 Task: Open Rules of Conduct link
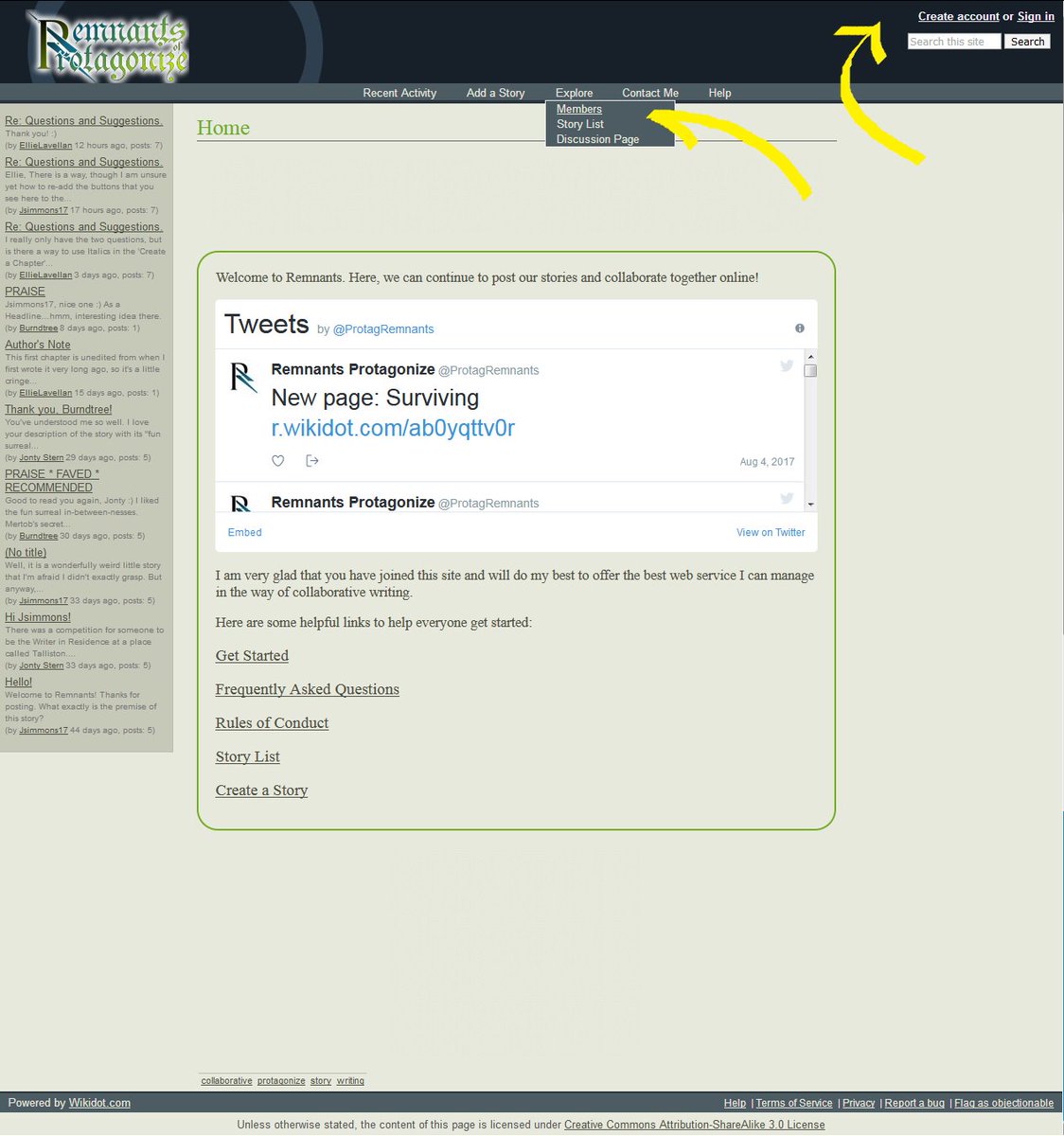pos(272,722)
